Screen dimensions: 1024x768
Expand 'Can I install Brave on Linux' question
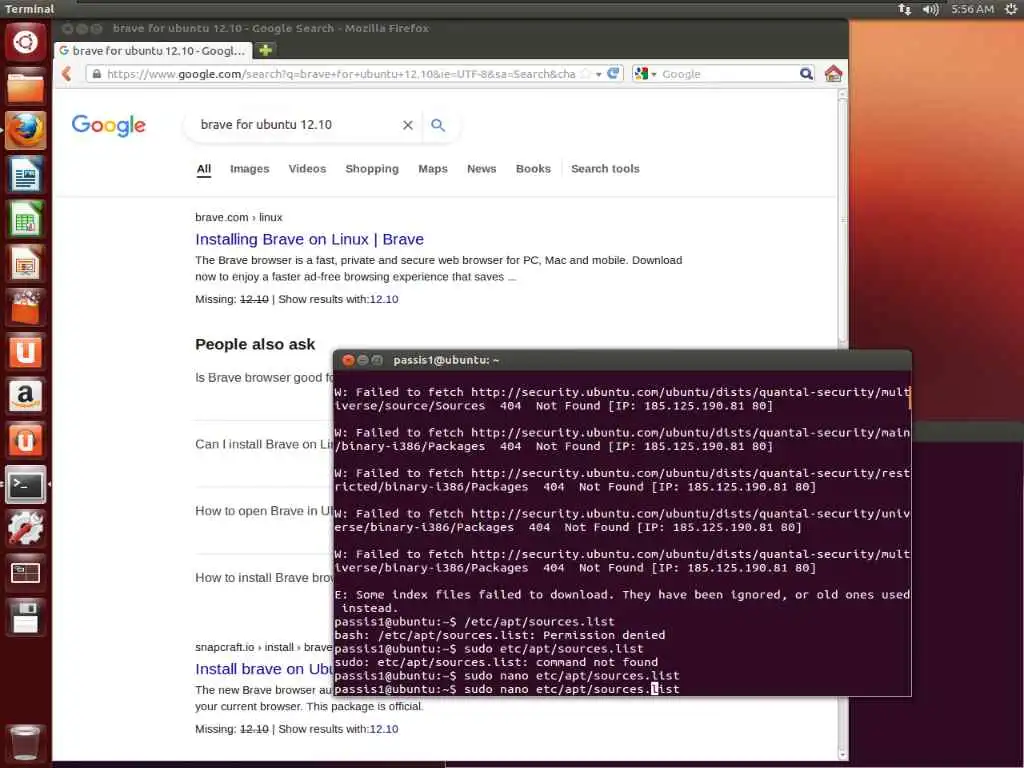click(264, 444)
